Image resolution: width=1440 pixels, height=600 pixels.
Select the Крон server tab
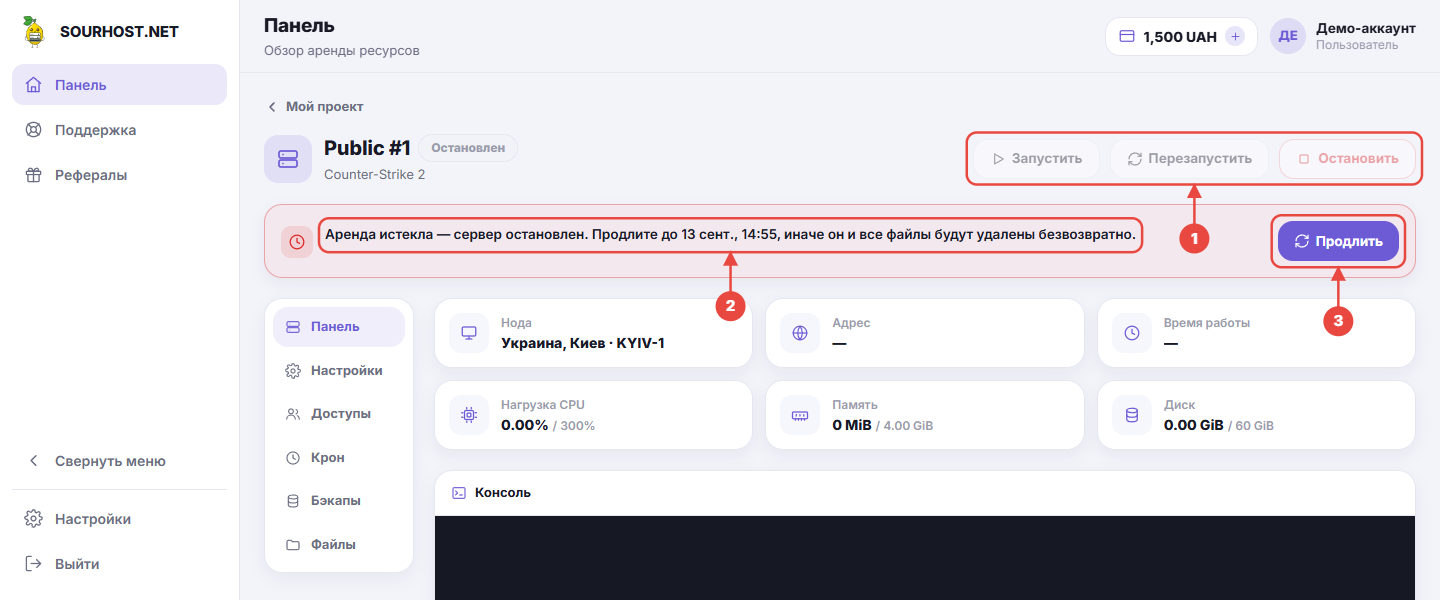(x=339, y=457)
